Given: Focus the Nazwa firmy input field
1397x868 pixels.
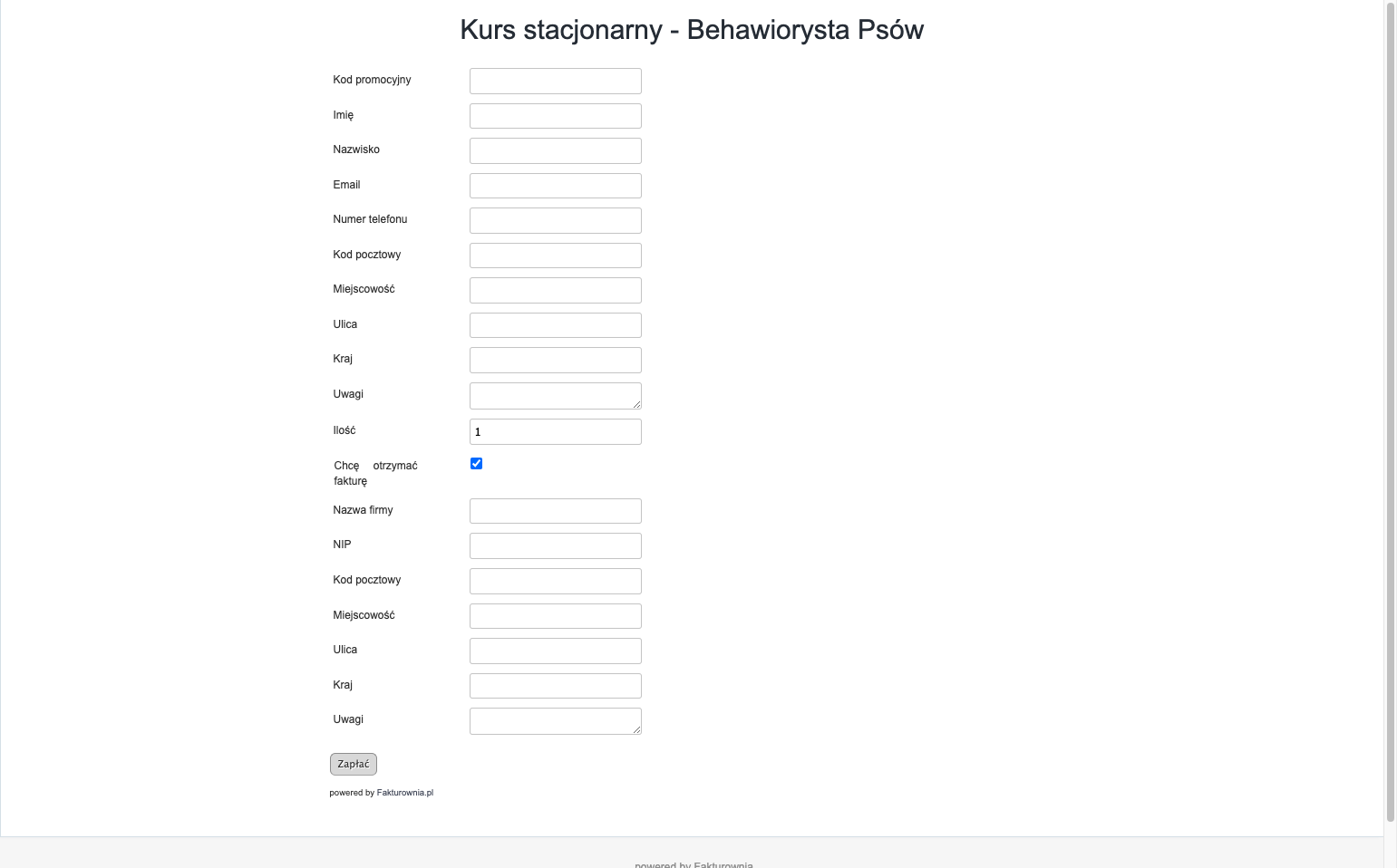Looking at the screenshot, I should click(555, 511).
